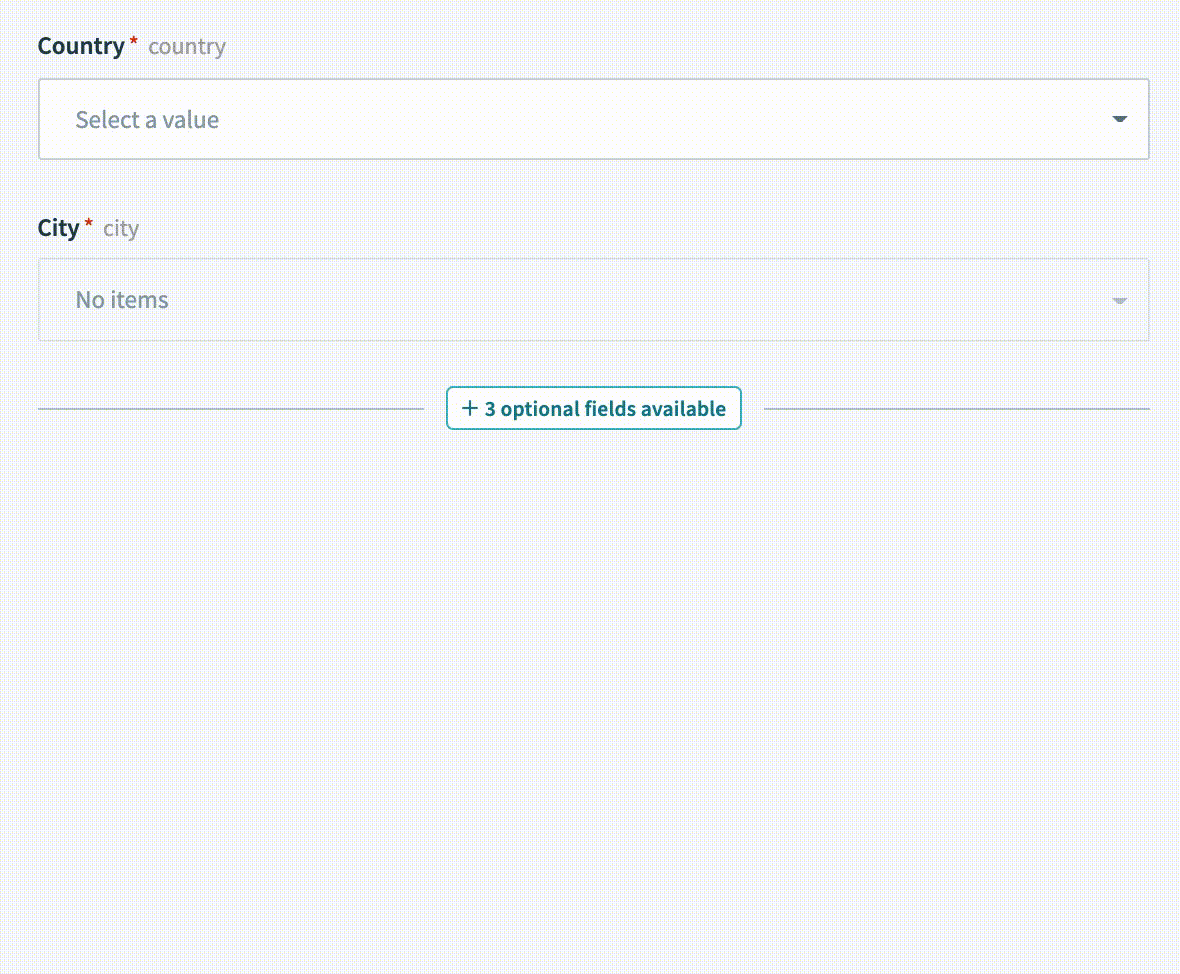Click the gray 'country' field key text
Screen dimensions: 1180x974
click(187, 47)
